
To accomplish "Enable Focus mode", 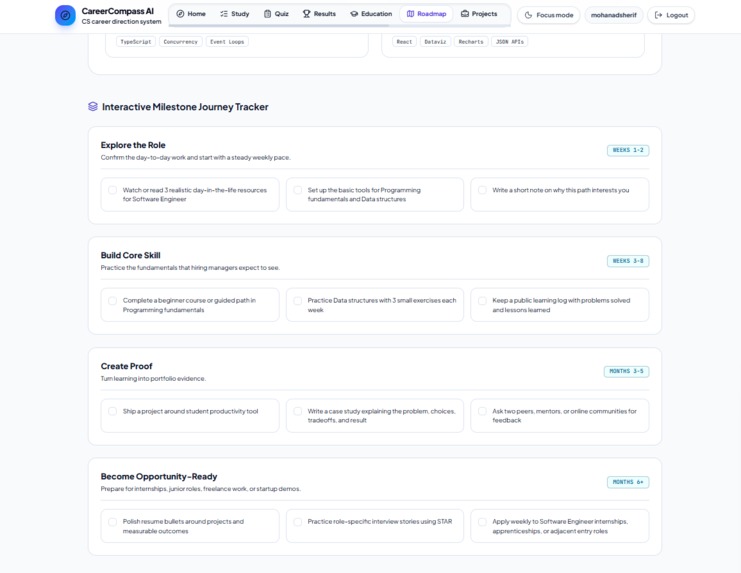I will pyautogui.click(x=549, y=15).
